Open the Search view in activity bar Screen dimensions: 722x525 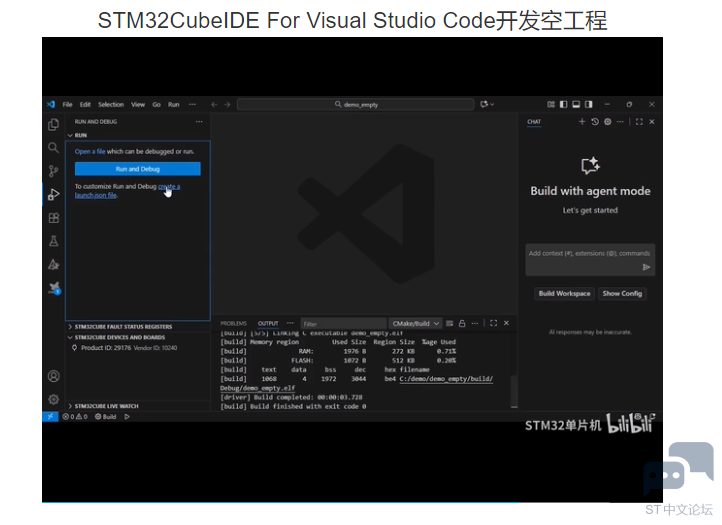click(x=53, y=147)
